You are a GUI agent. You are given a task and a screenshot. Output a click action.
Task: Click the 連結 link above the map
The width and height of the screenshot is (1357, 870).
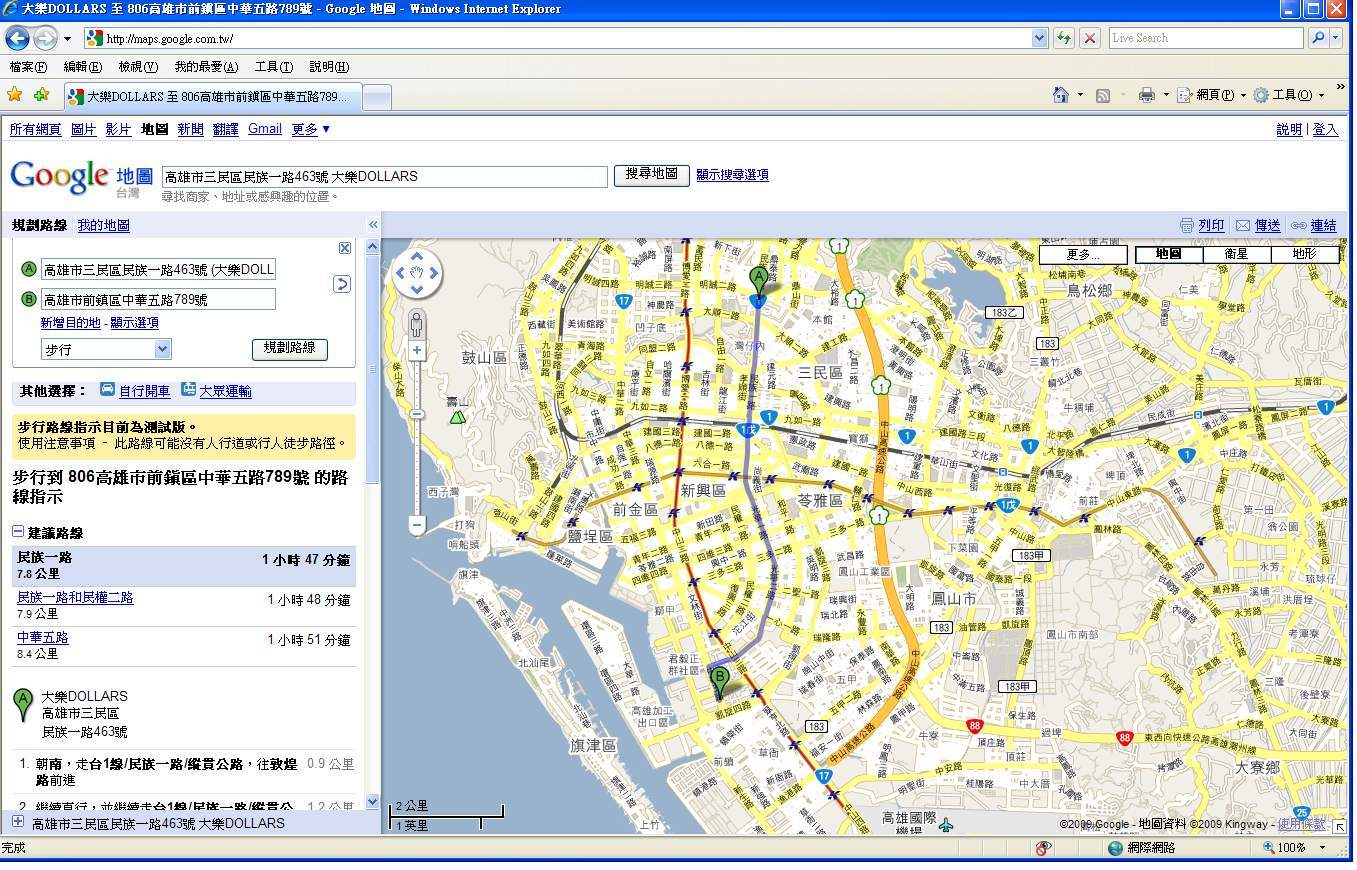click(1323, 226)
